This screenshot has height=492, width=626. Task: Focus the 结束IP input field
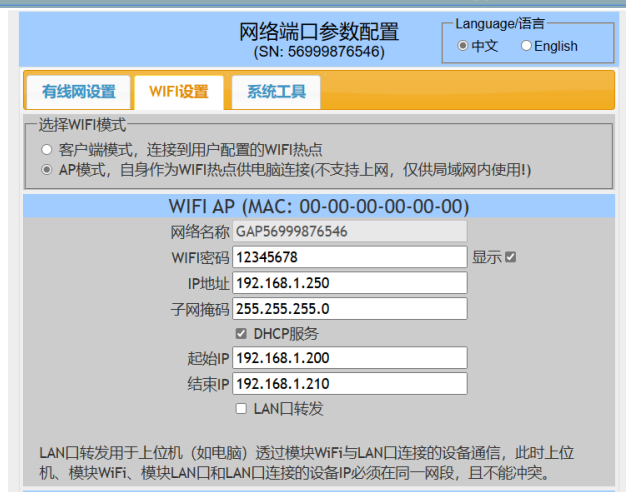coord(350,384)
